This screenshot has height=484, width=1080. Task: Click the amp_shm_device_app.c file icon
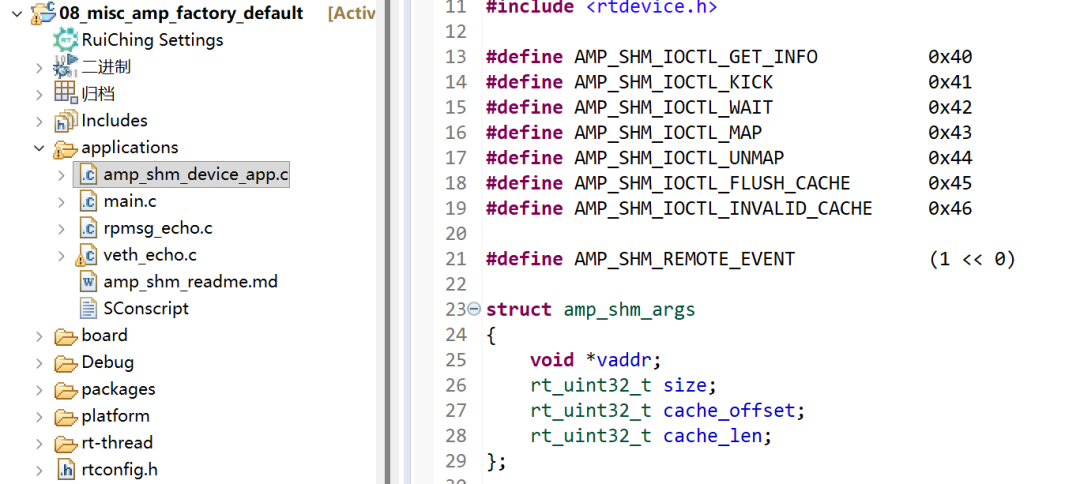[88, 175]
